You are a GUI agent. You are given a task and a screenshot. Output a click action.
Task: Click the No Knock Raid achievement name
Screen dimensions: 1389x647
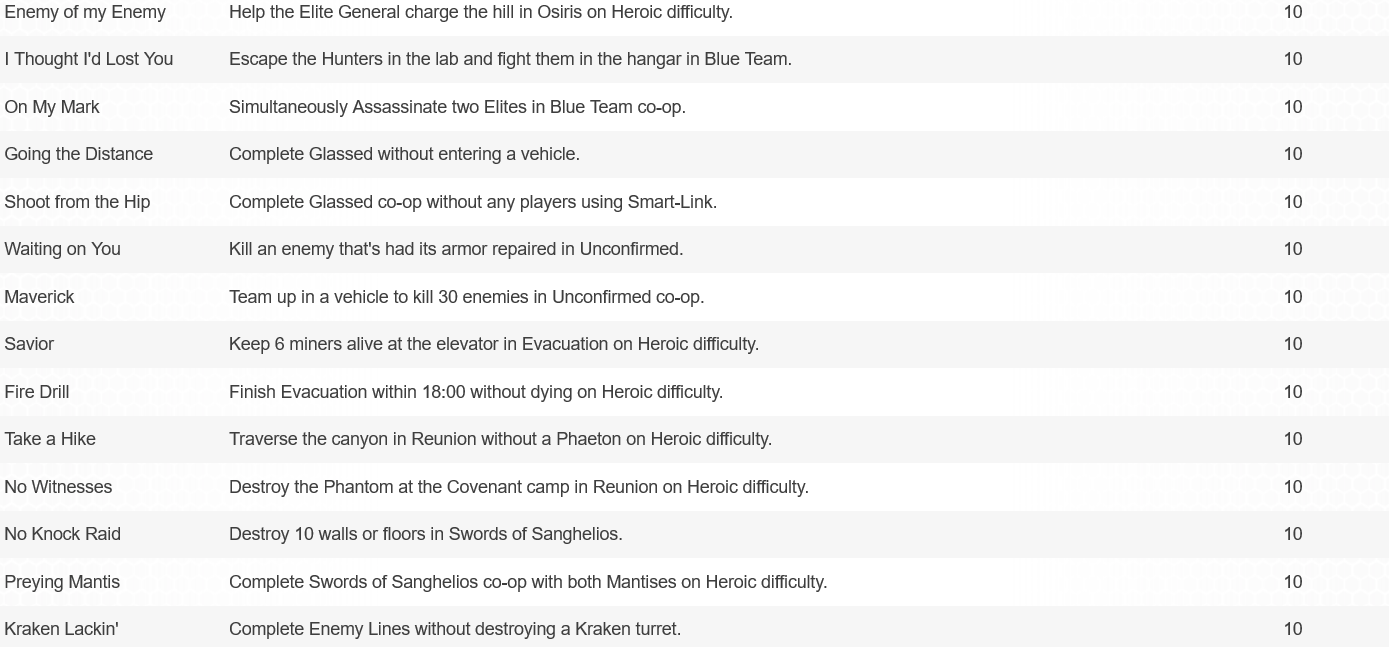point(63,534)
